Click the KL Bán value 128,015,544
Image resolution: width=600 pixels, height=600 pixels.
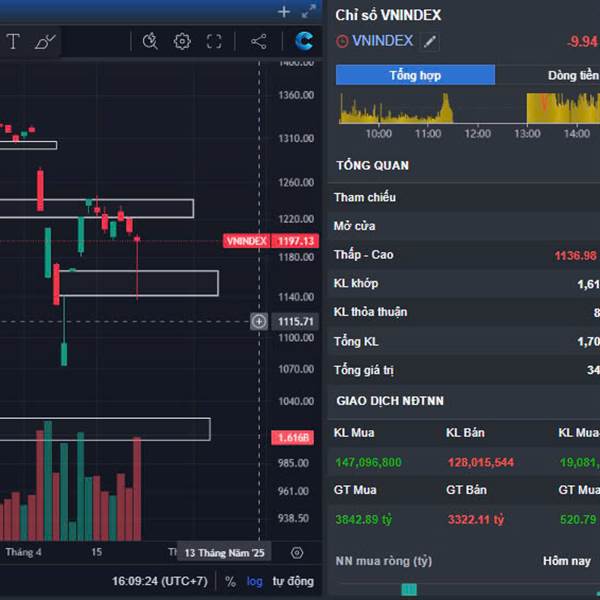pyautogui.click(x=481, y=462)
